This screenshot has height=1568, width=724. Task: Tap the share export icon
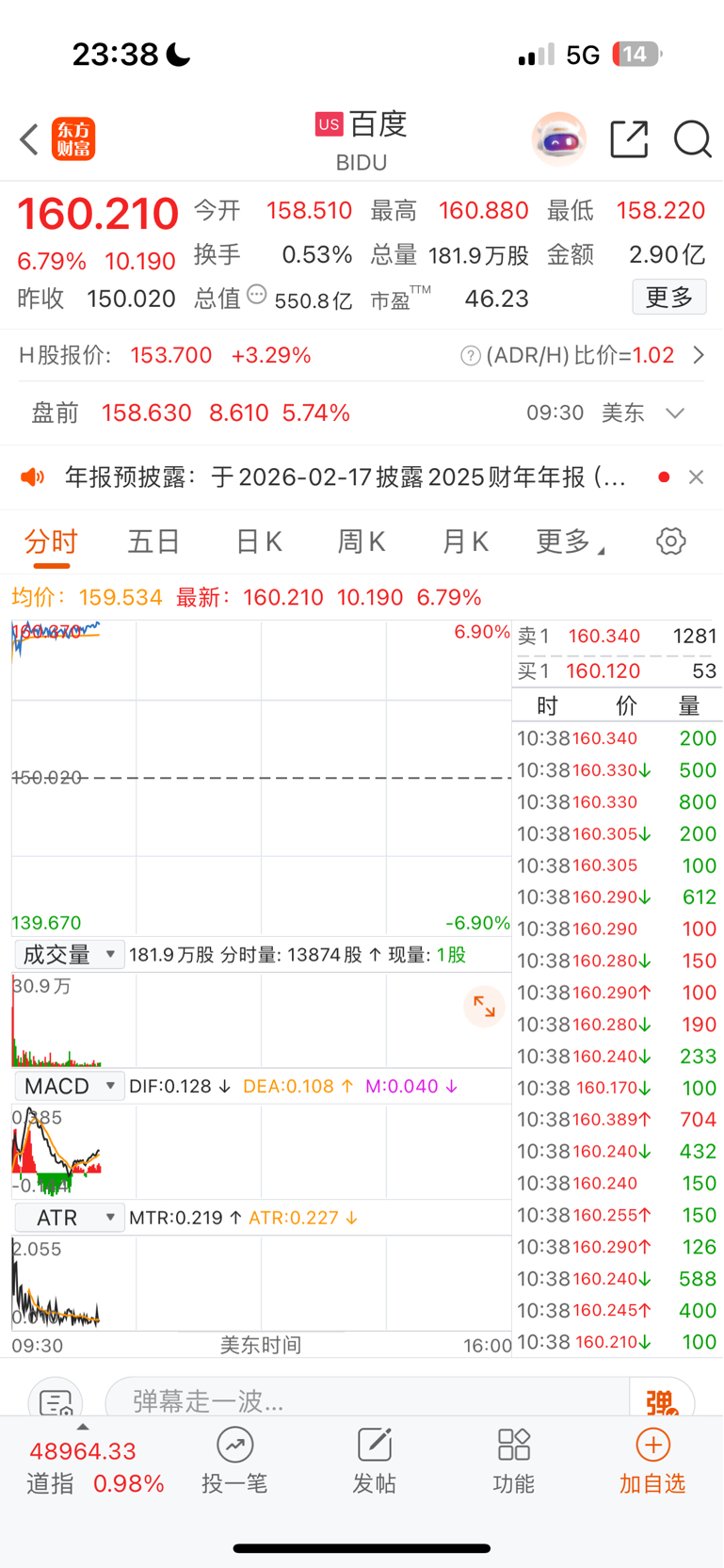tap(629, 139)
